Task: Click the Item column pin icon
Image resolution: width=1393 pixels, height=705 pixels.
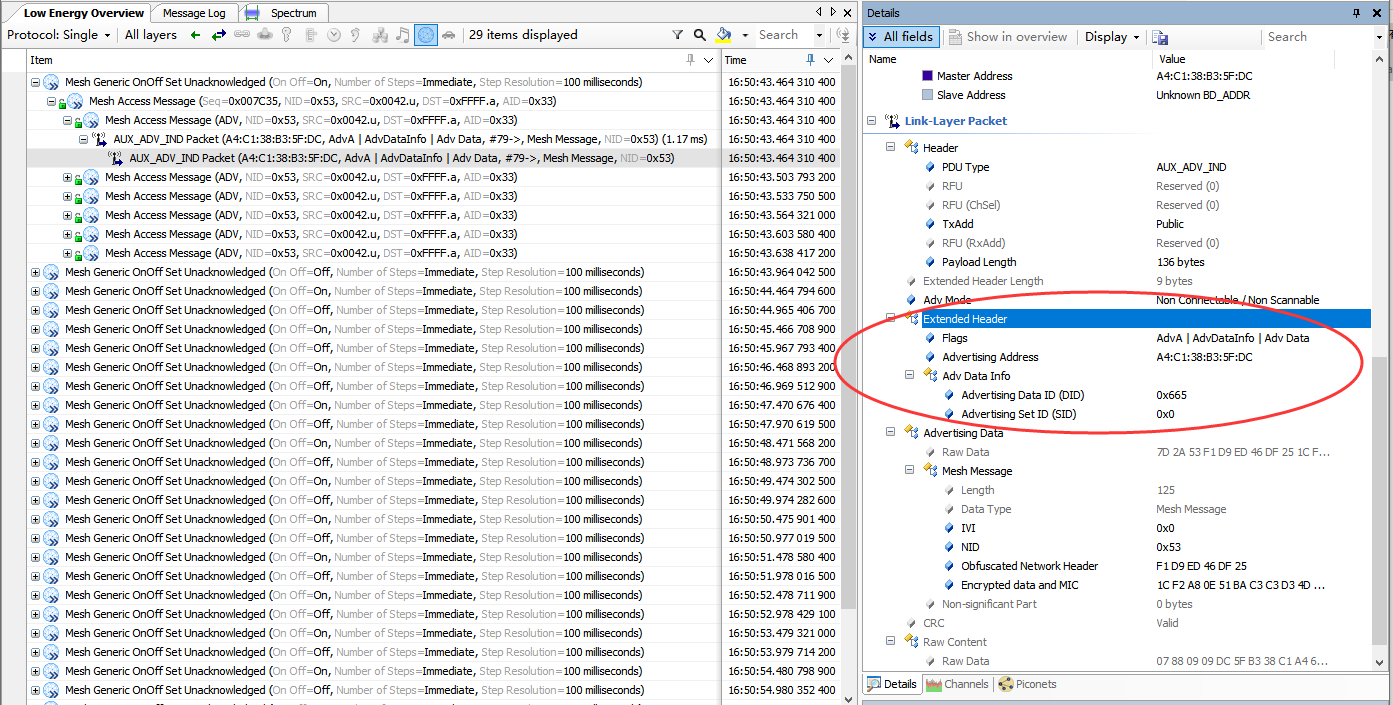Action: coord(690,60)
